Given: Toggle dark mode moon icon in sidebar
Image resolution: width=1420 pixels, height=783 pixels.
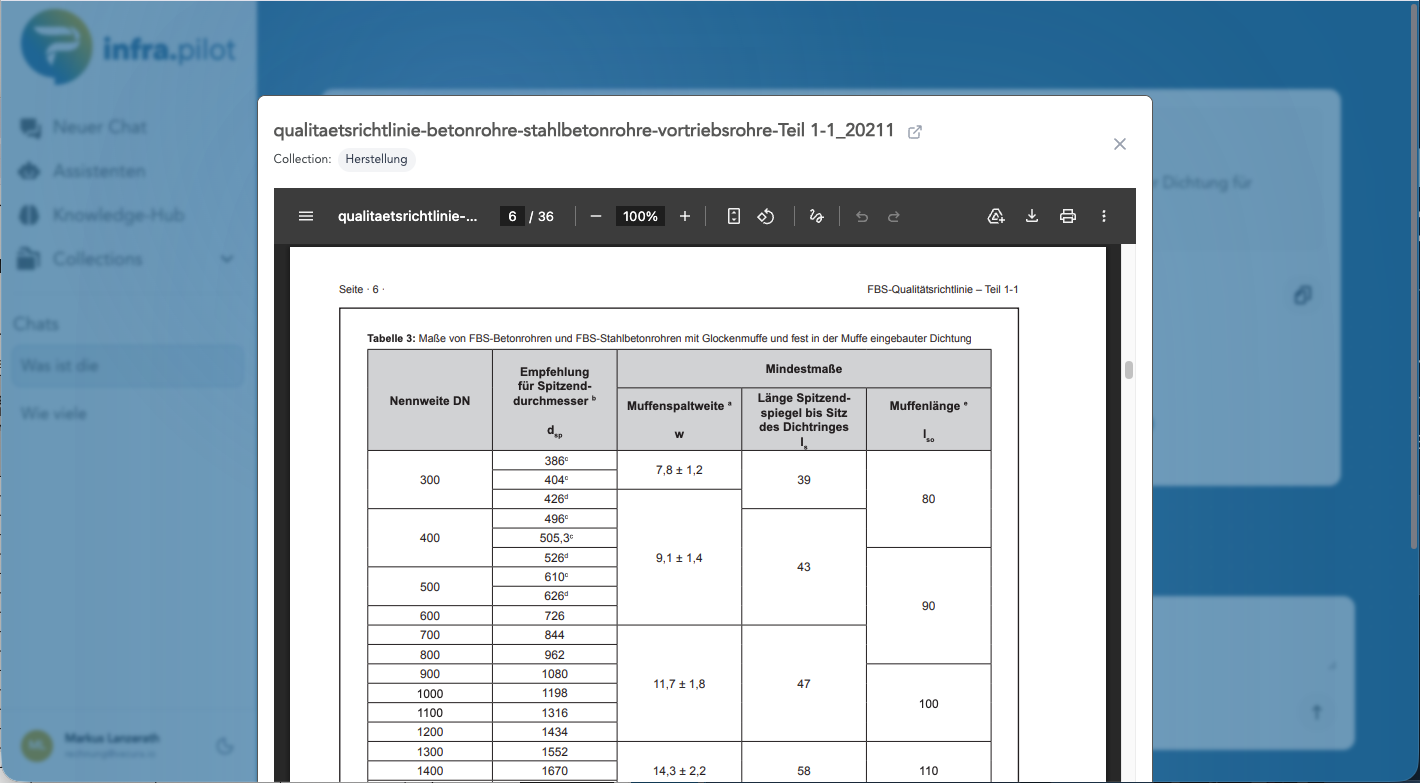Looking at the screenshot, I should (x=224, y=745).
